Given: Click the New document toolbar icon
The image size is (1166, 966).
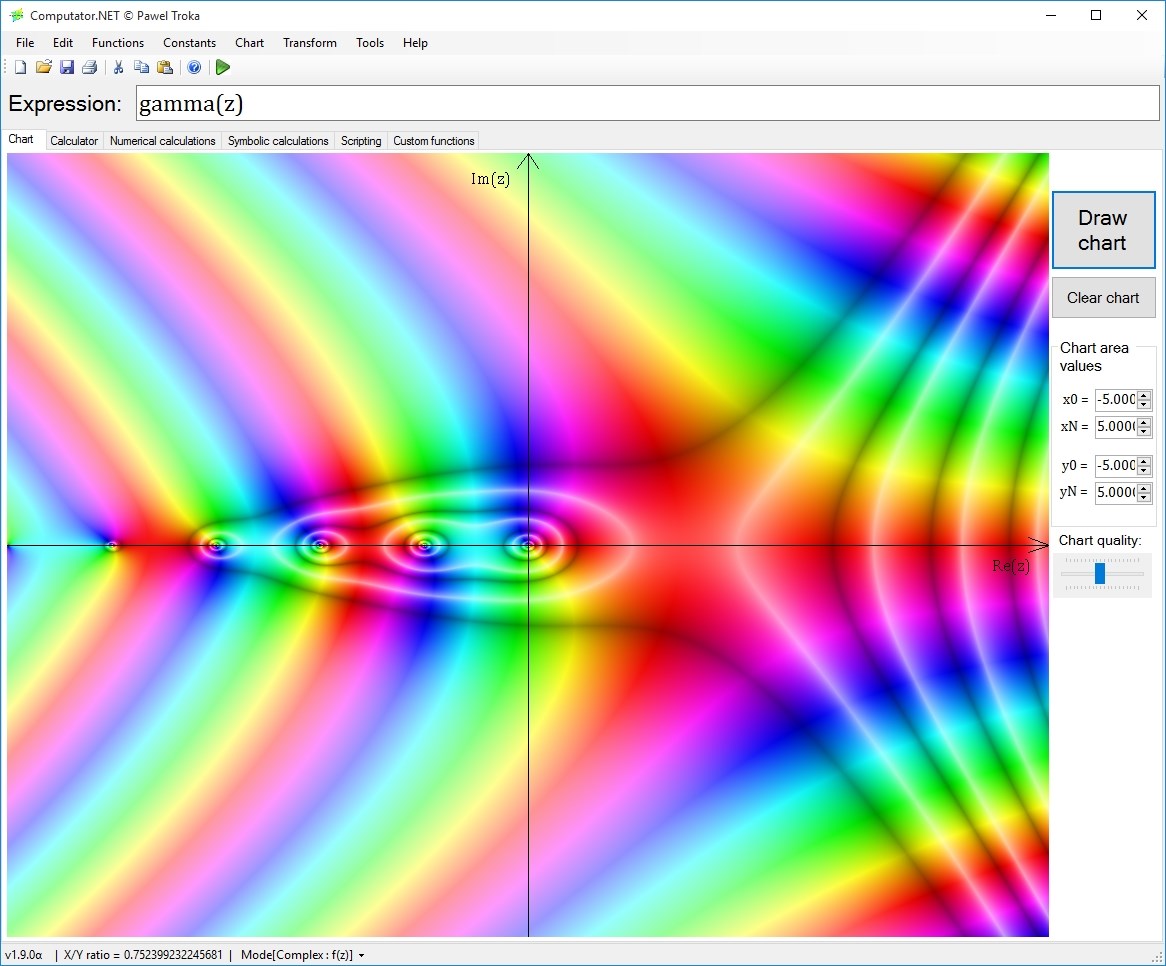Looking at the screenshot, I should pyautogui.click(x=21, y=68).
